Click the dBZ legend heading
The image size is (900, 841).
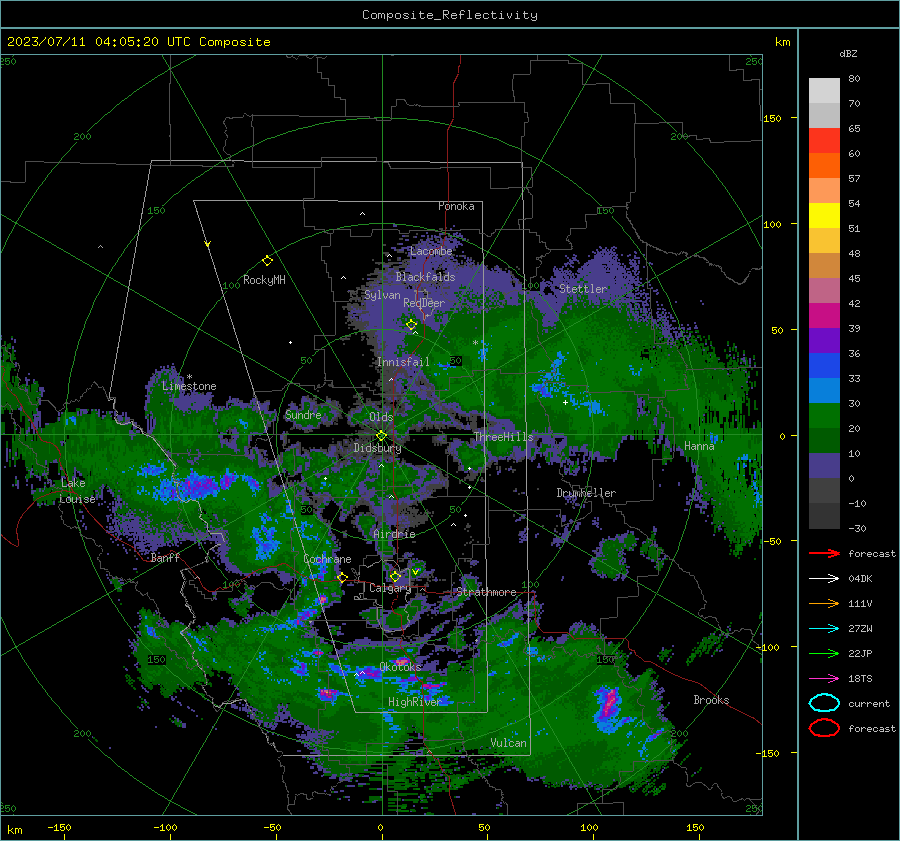(848, 53)
